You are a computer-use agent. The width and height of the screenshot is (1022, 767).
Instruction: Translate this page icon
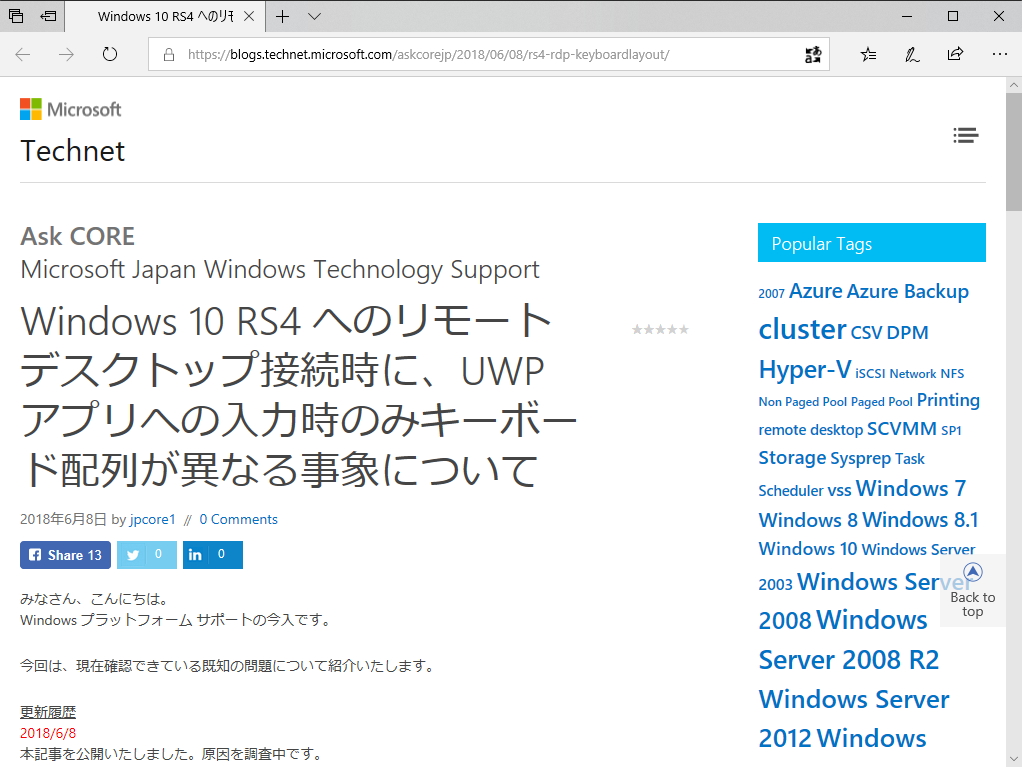[813, 55]
